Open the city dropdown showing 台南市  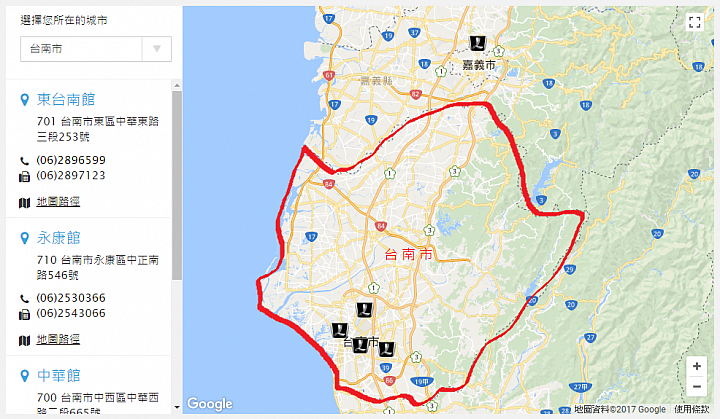coord(96,49)
